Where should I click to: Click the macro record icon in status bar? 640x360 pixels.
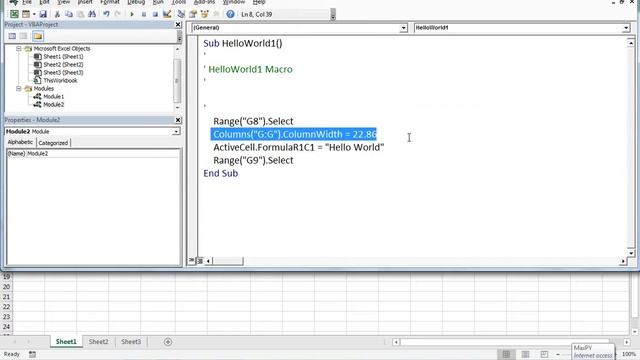pos(32,354)
